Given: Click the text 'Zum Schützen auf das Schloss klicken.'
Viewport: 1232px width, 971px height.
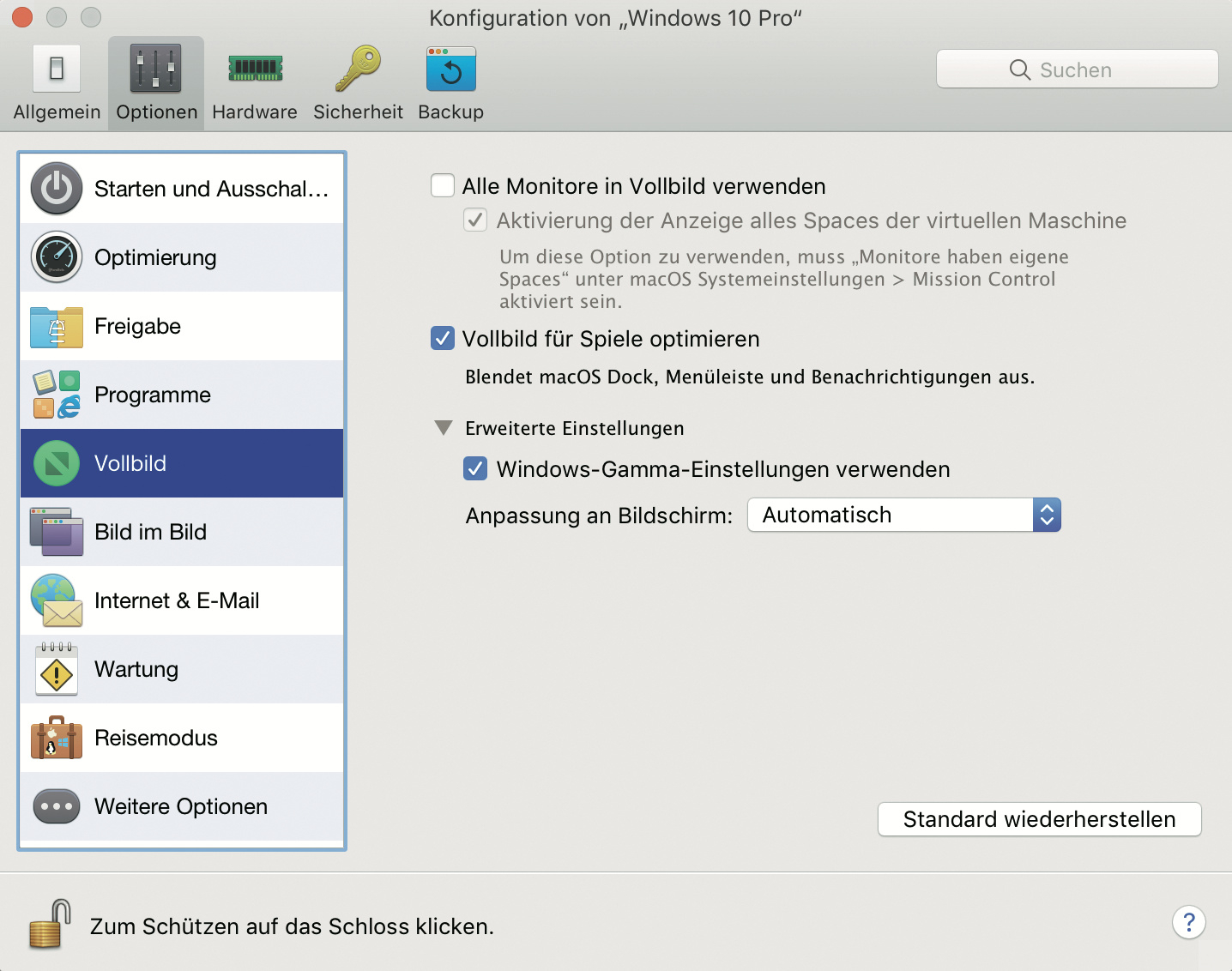Looking at the screenshot, I should tap(292, 926).
